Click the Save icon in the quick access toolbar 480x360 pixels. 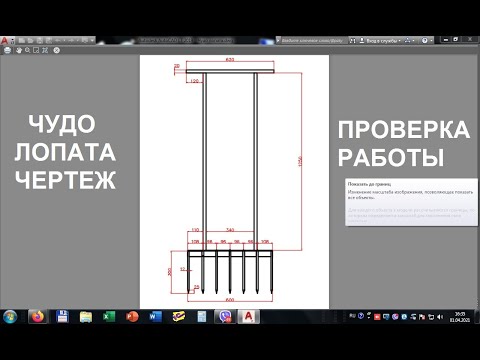(39, 41)
